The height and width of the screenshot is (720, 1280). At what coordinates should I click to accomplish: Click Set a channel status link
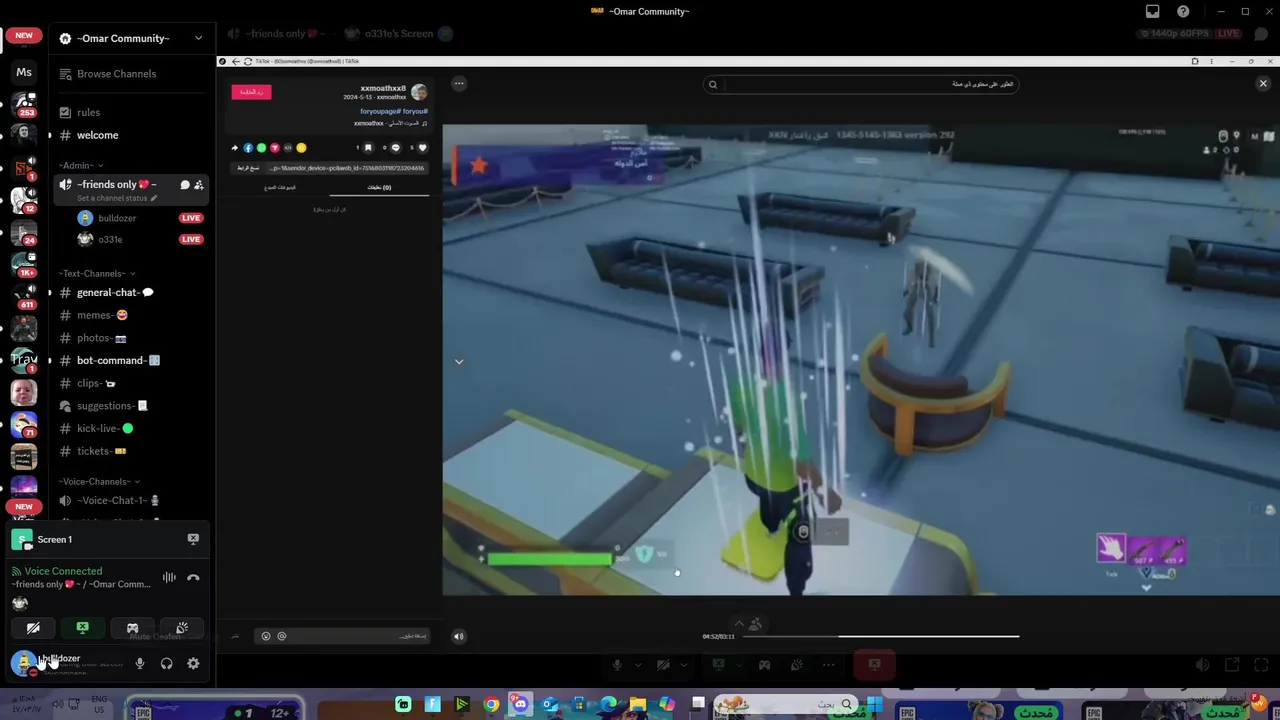click(x=117, y=198)
